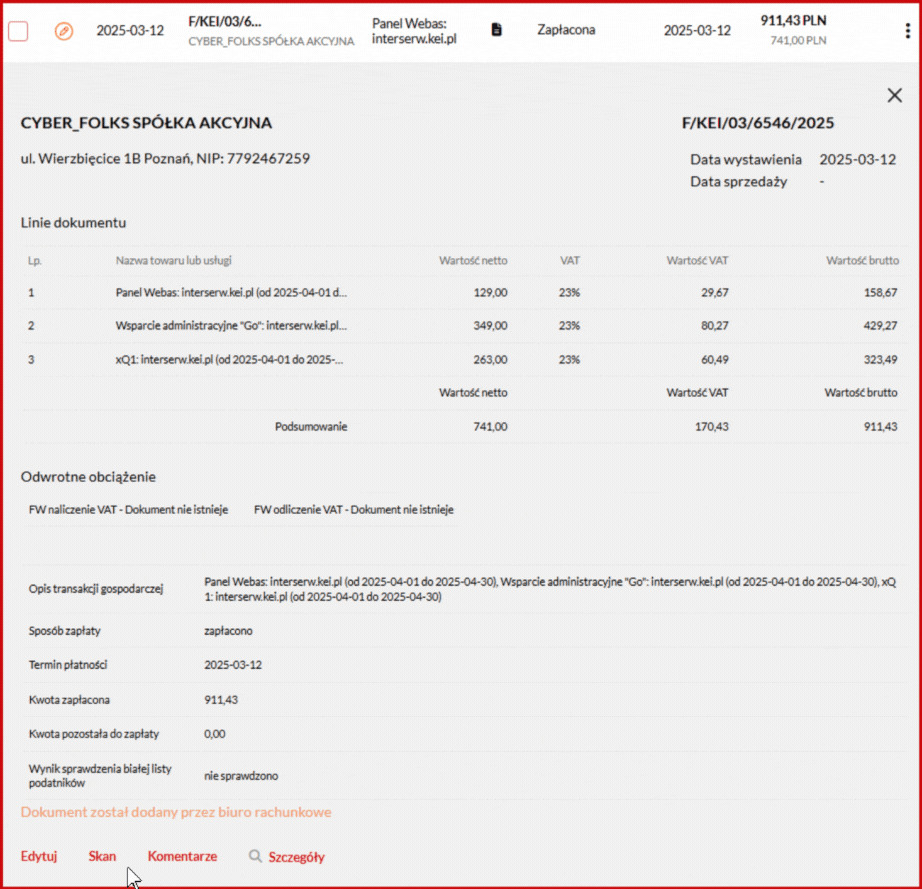This screenshot has width=922, height=889.
Task: Click the Zapłacona status in the top row
Action: point(566,29)
